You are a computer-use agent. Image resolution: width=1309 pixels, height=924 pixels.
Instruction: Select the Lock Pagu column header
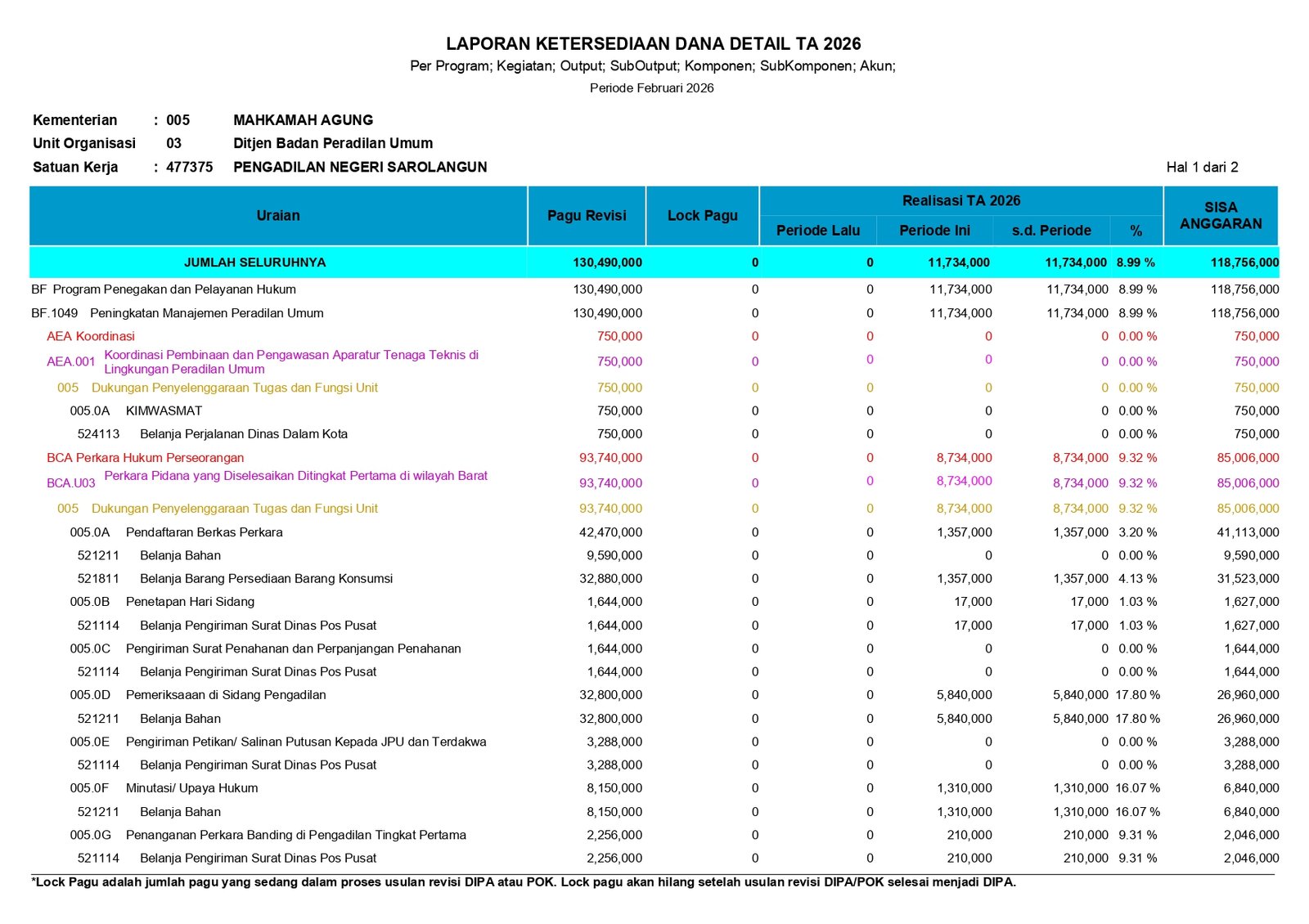(x=702, y=216)
